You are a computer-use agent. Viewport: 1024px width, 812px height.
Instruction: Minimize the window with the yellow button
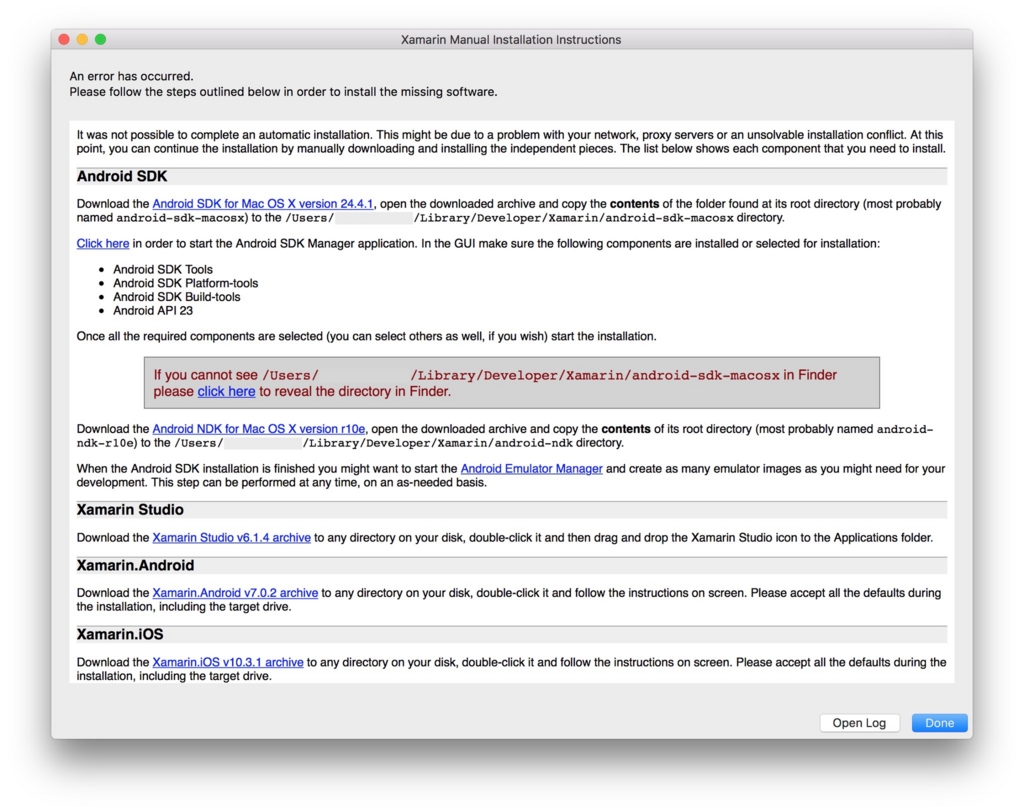[82, 39]
